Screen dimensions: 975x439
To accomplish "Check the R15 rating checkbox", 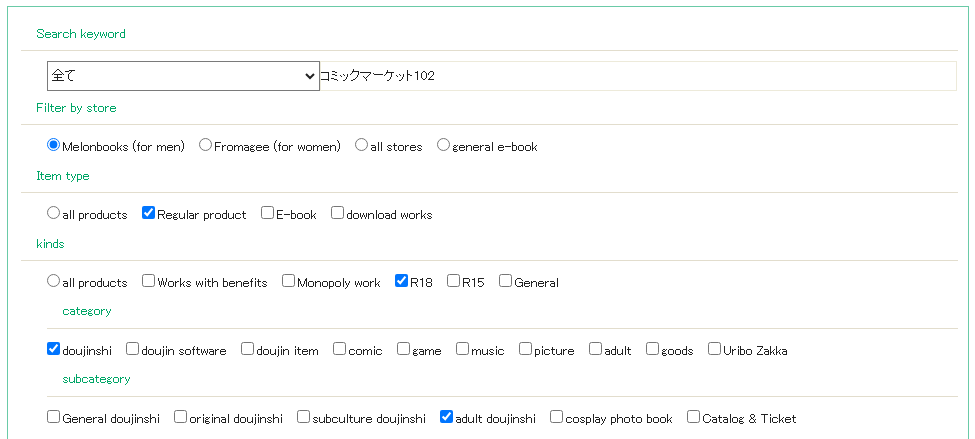I will click(453, 281).
